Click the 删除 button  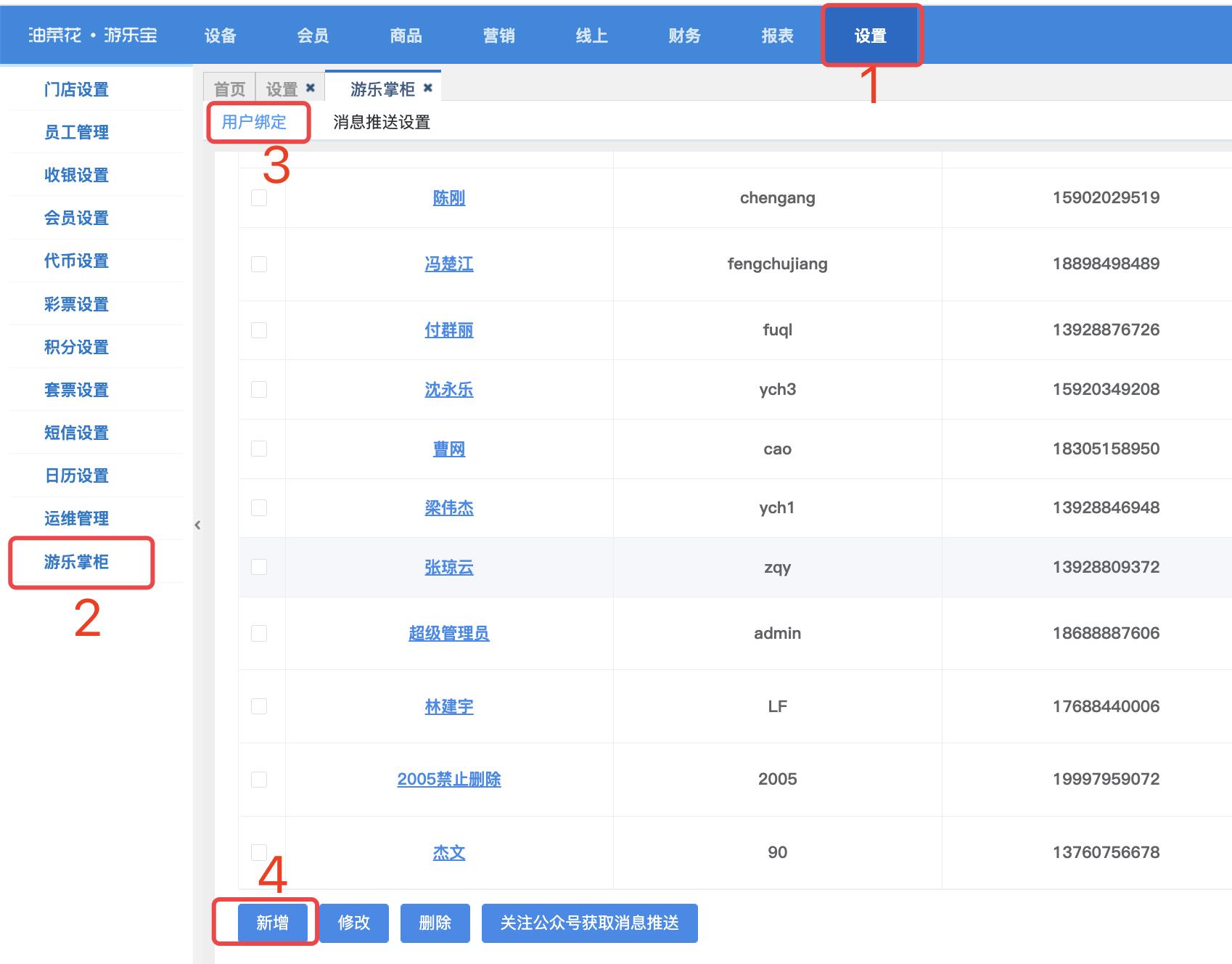click(x=435, y=923)
